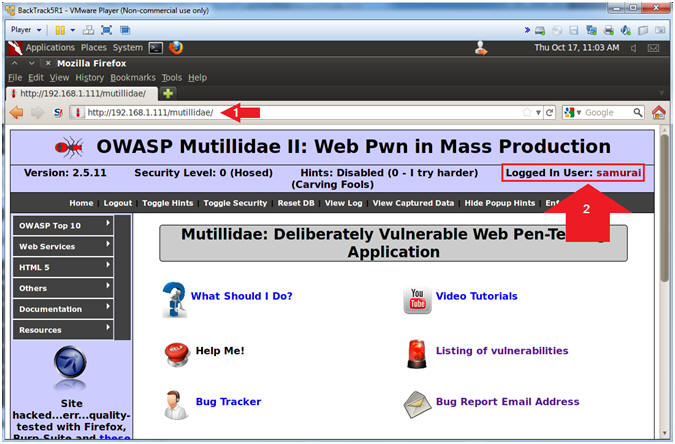Click the View Captured Data link

[413, 203]
